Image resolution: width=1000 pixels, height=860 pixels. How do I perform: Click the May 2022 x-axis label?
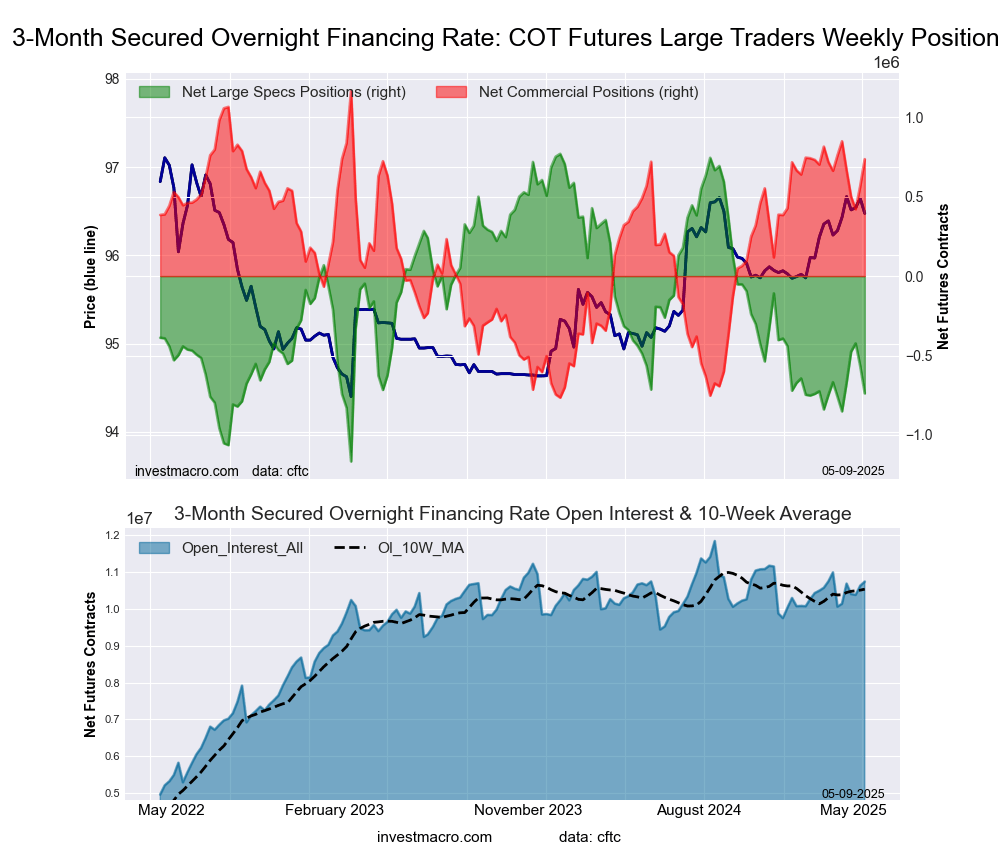(x=167, y=811)
